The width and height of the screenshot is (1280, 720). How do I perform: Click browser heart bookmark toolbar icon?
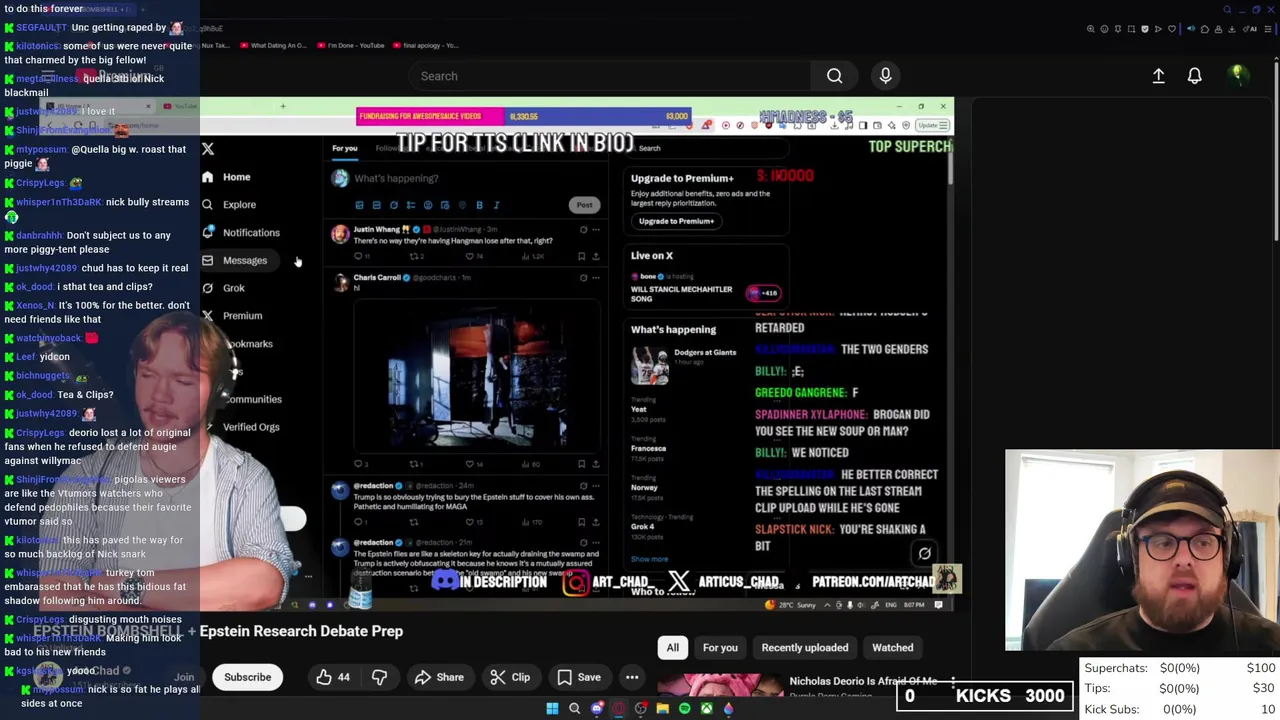[1172, 29]
